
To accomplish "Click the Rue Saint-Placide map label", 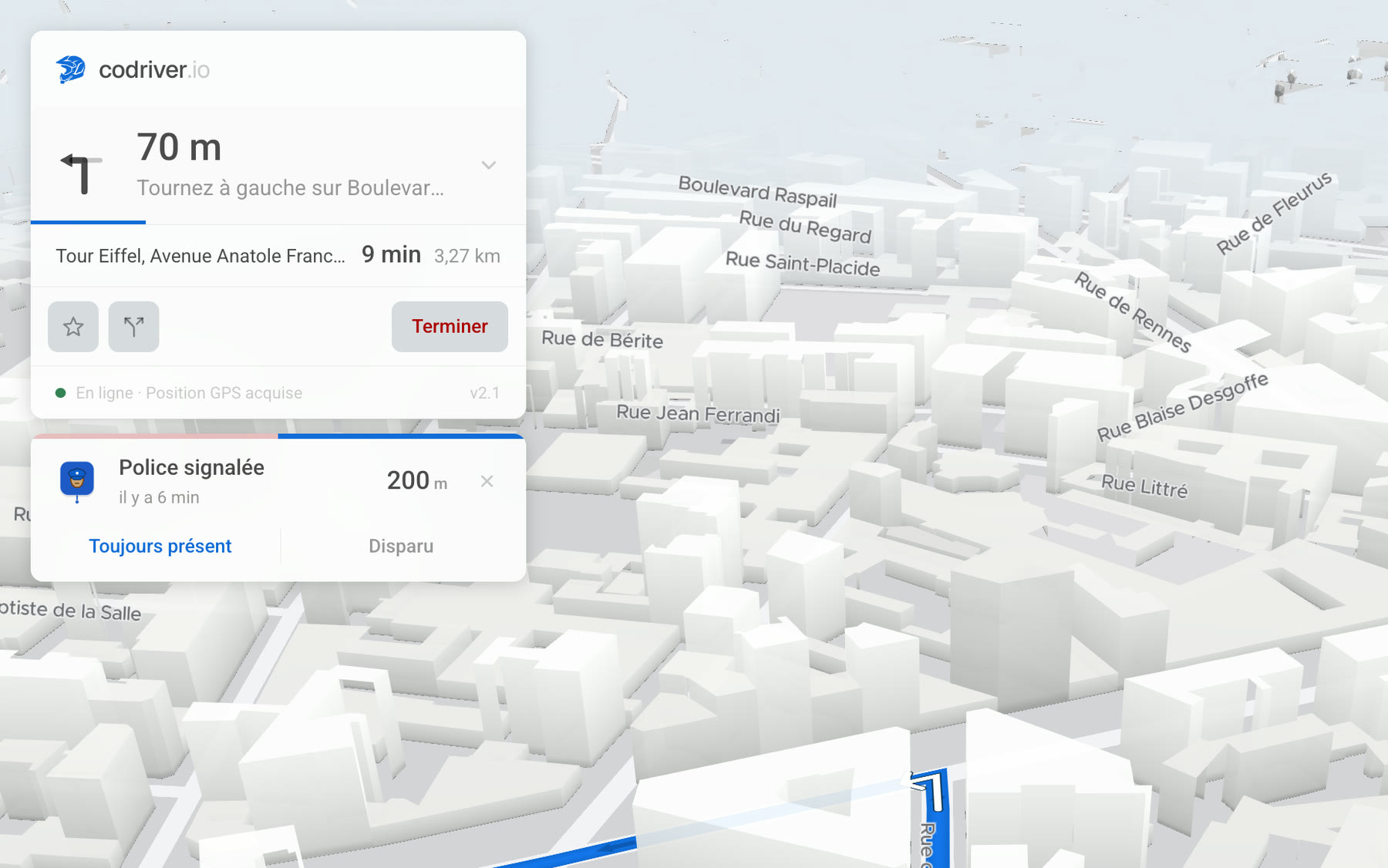I will click(803, 264).
